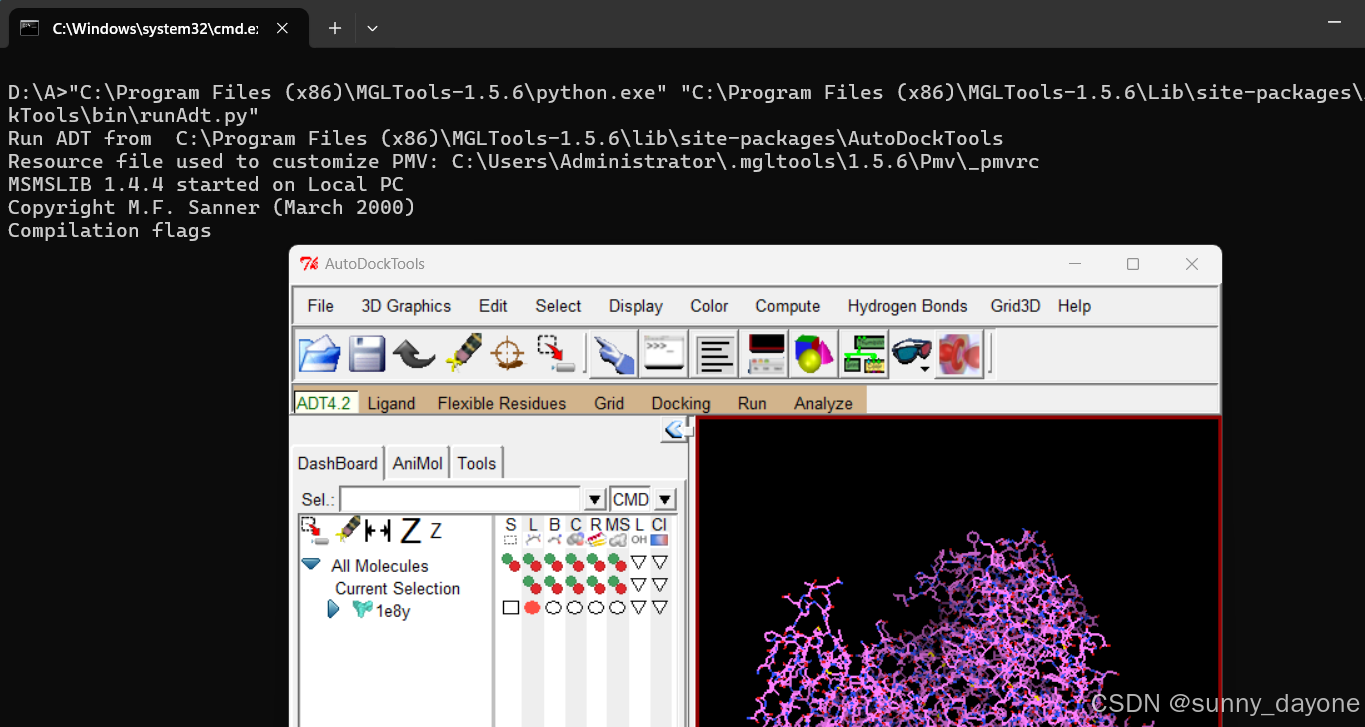This screenshot has height=727, width=1365.
Task: Open label triangle menu for 1e8y row
Action: point(638,607)
